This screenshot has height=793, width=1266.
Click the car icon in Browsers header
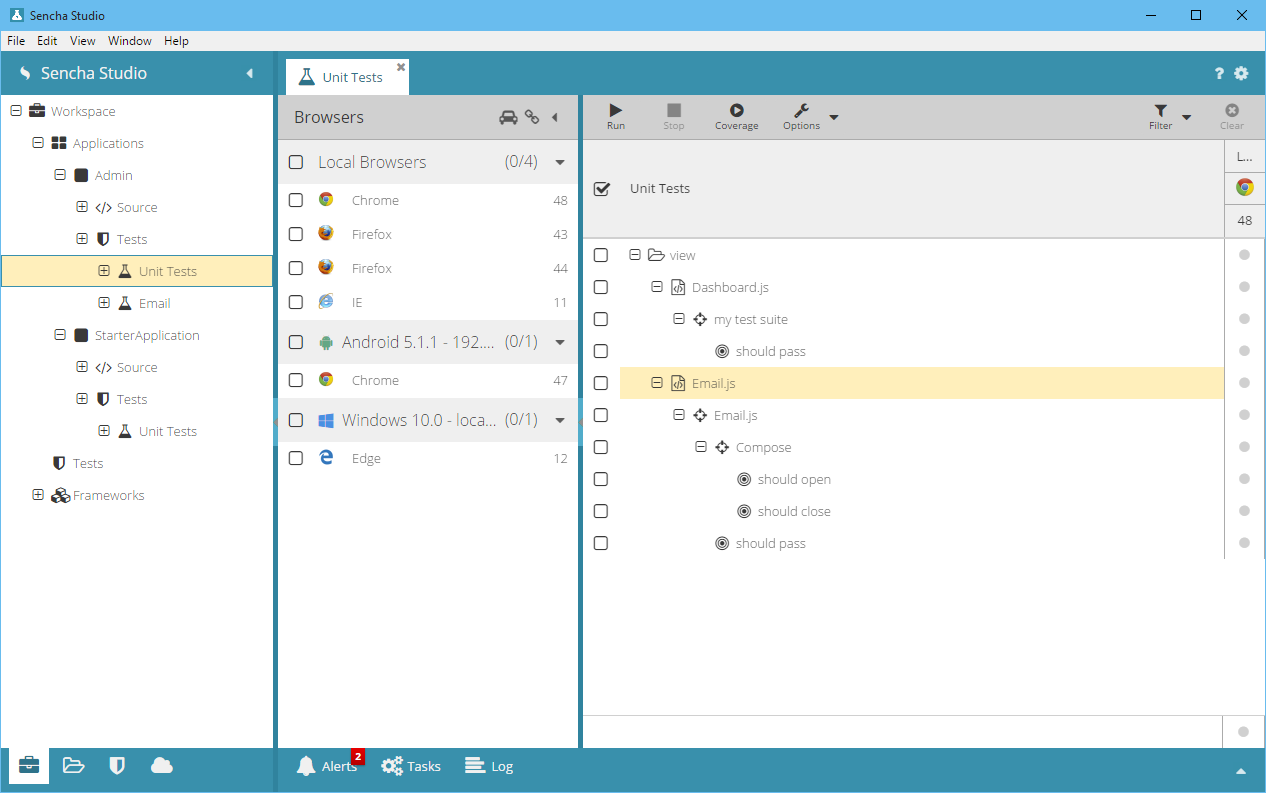tap(508, 117)
